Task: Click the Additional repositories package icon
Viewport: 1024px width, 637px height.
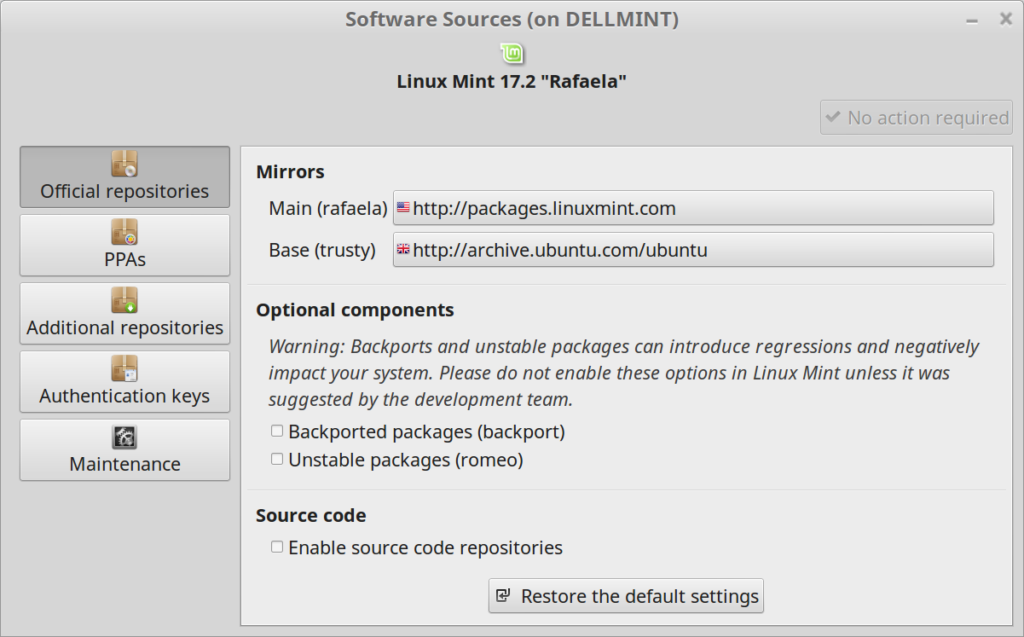Action: pyautogui.click(x=125, y=300)
